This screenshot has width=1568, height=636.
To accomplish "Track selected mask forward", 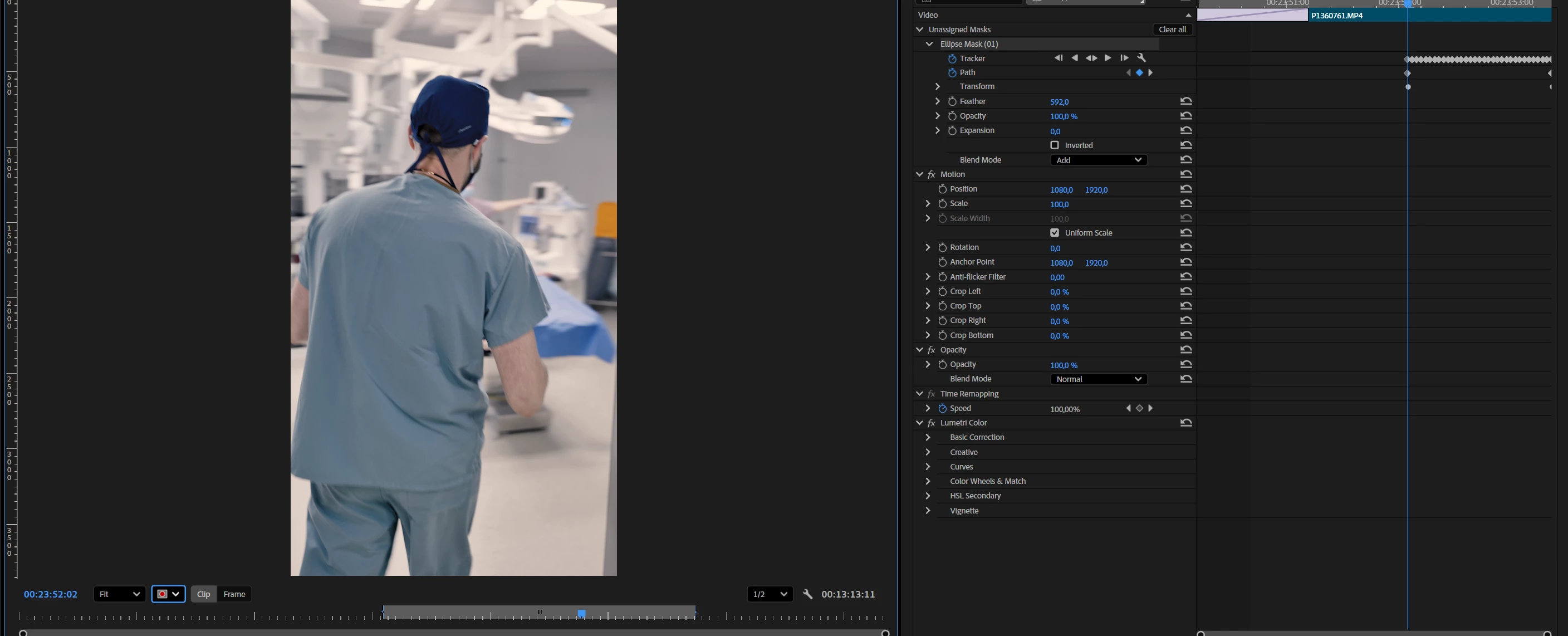I will tap(1108, 58).
